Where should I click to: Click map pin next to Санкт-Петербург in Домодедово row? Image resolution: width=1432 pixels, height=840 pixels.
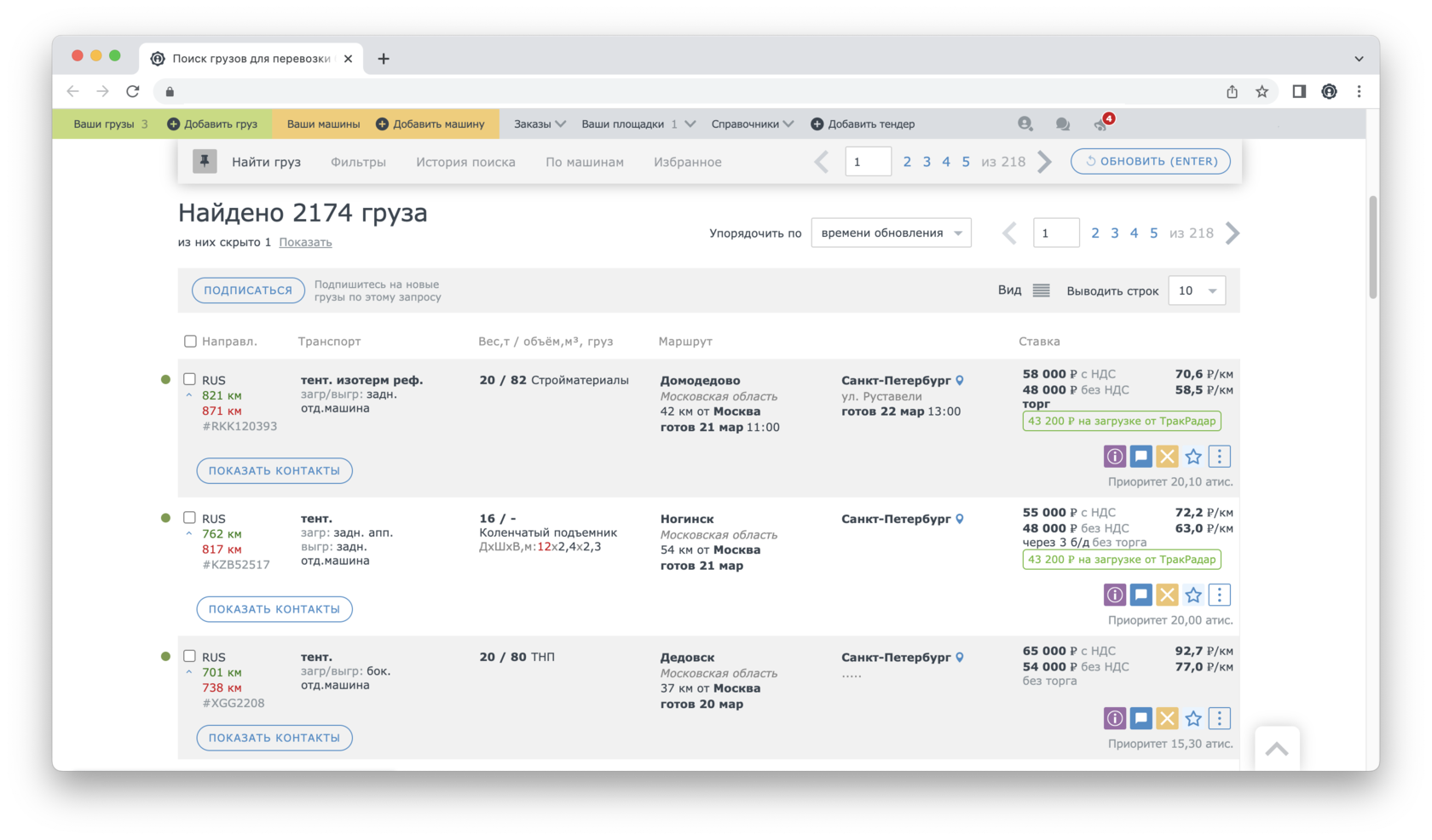960,380
